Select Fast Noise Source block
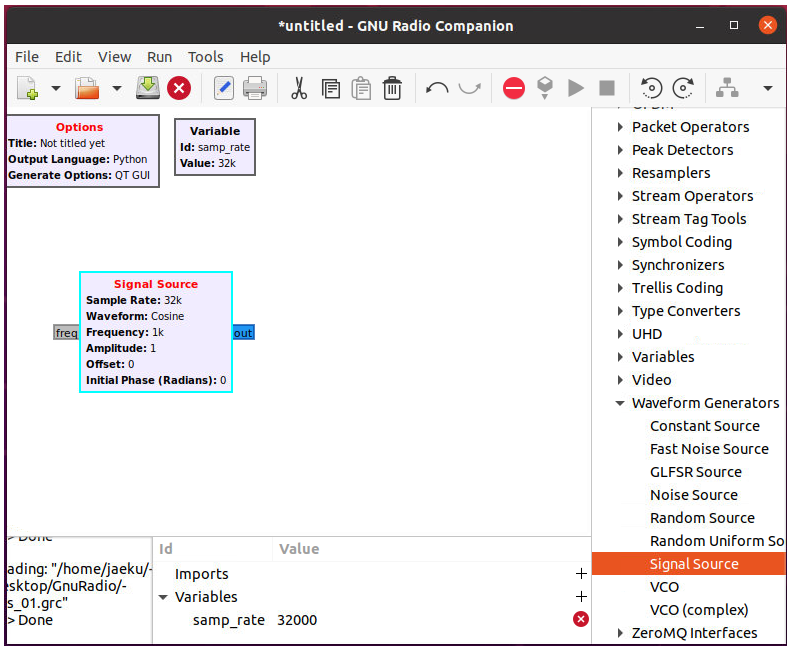The image size is (791, 650). (709, 449)
